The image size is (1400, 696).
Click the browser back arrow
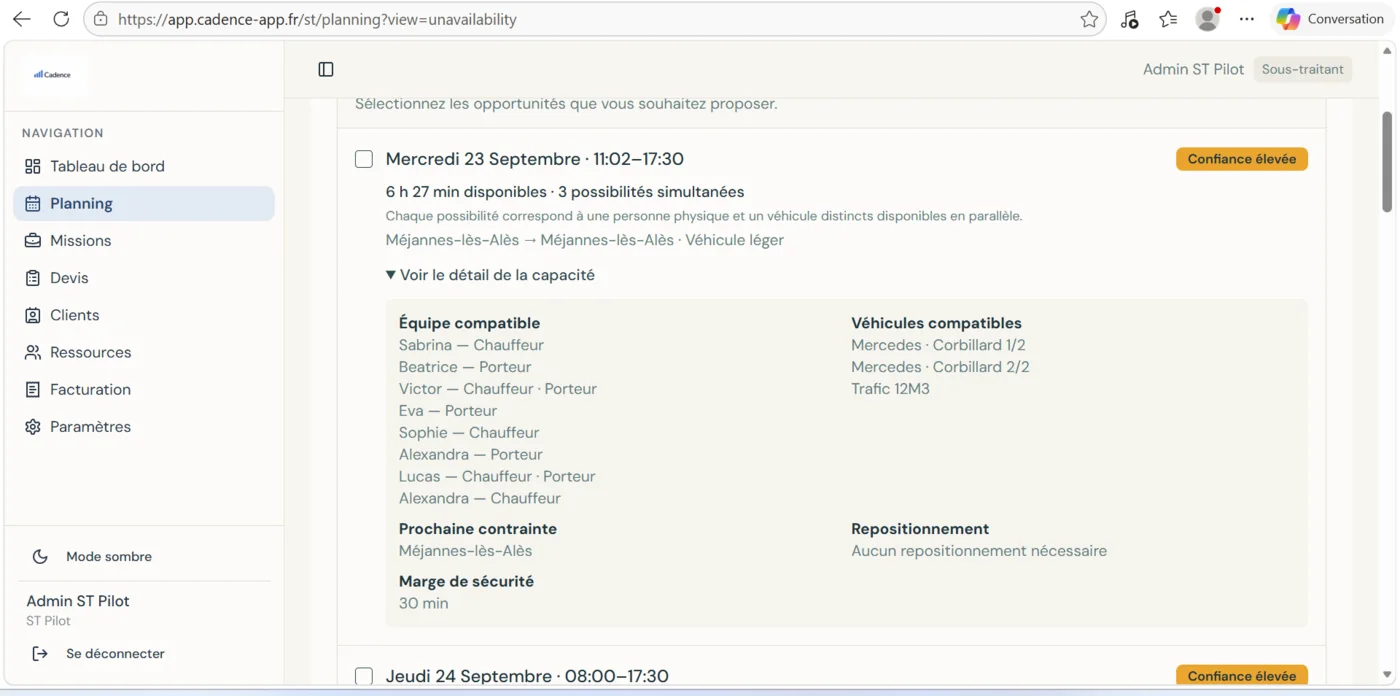pos(21,19)
